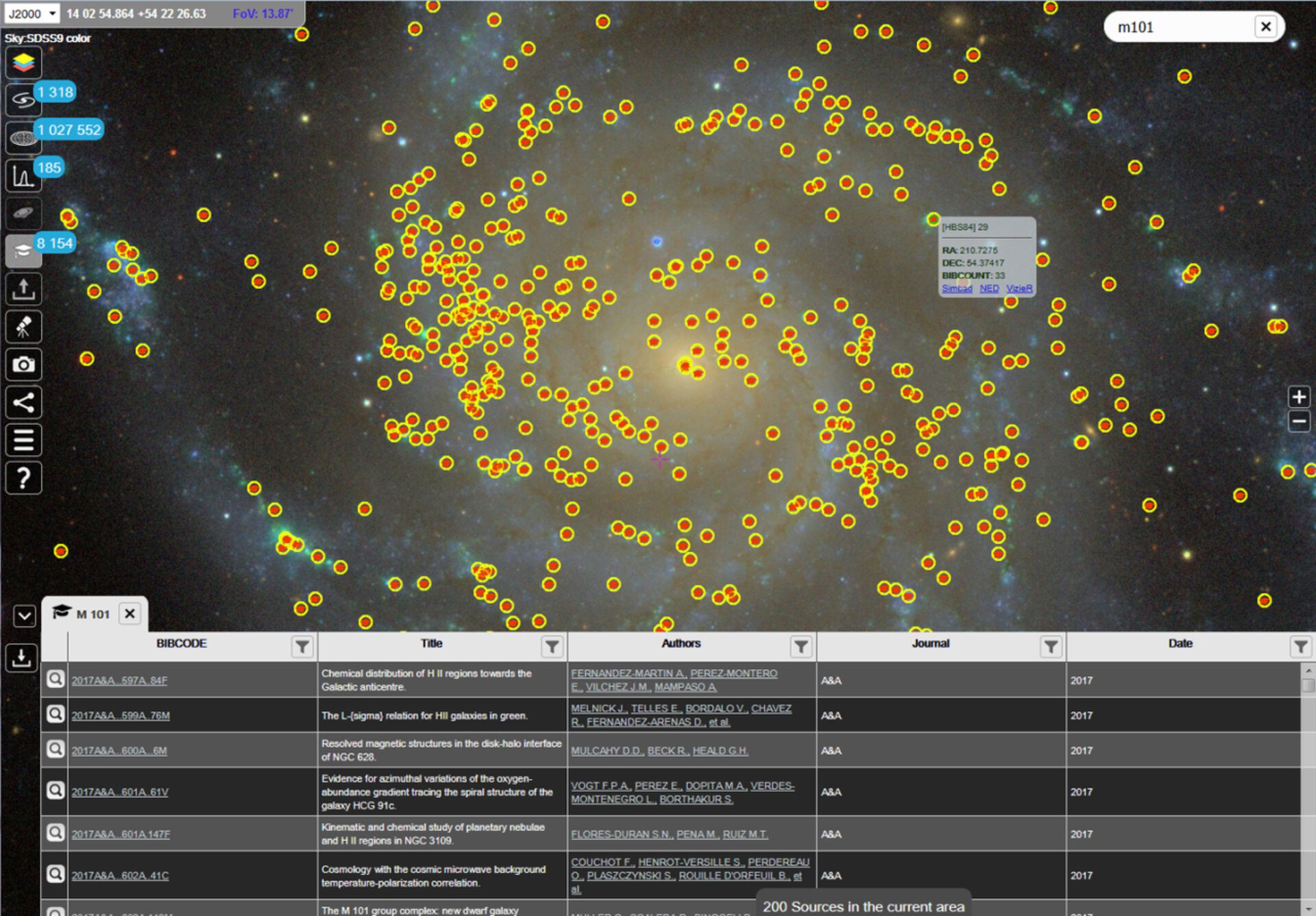The height and width of the screenshot is (916, 1316).
Task: Click the upload data icon
Action: pos(23,289)
